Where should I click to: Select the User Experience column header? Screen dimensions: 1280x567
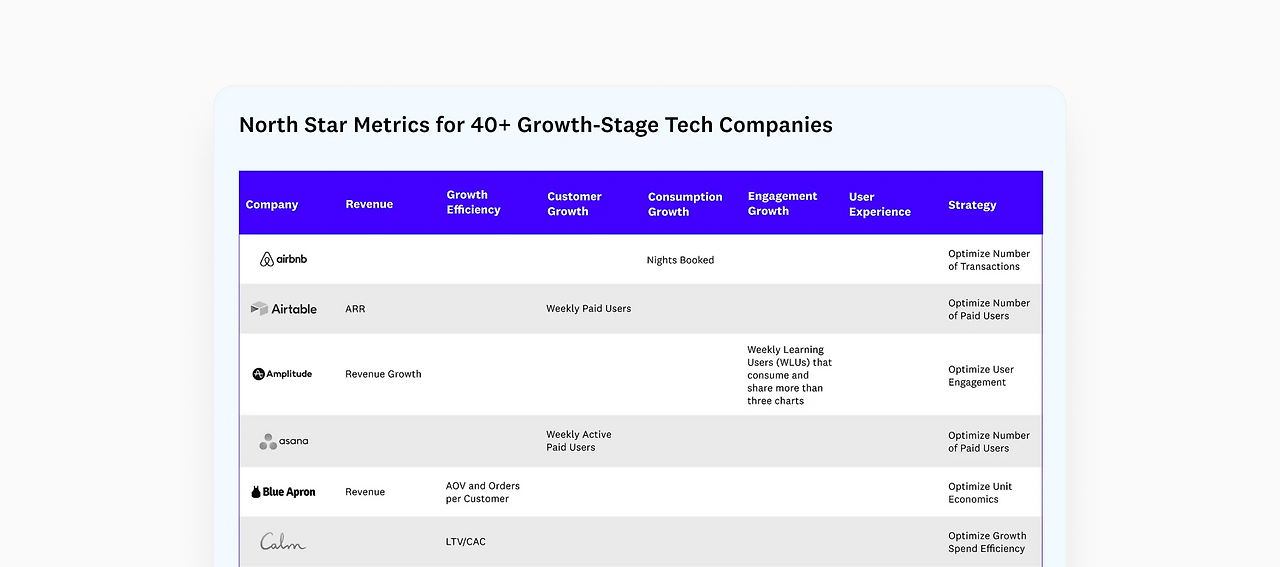click(x=879, y=204)
